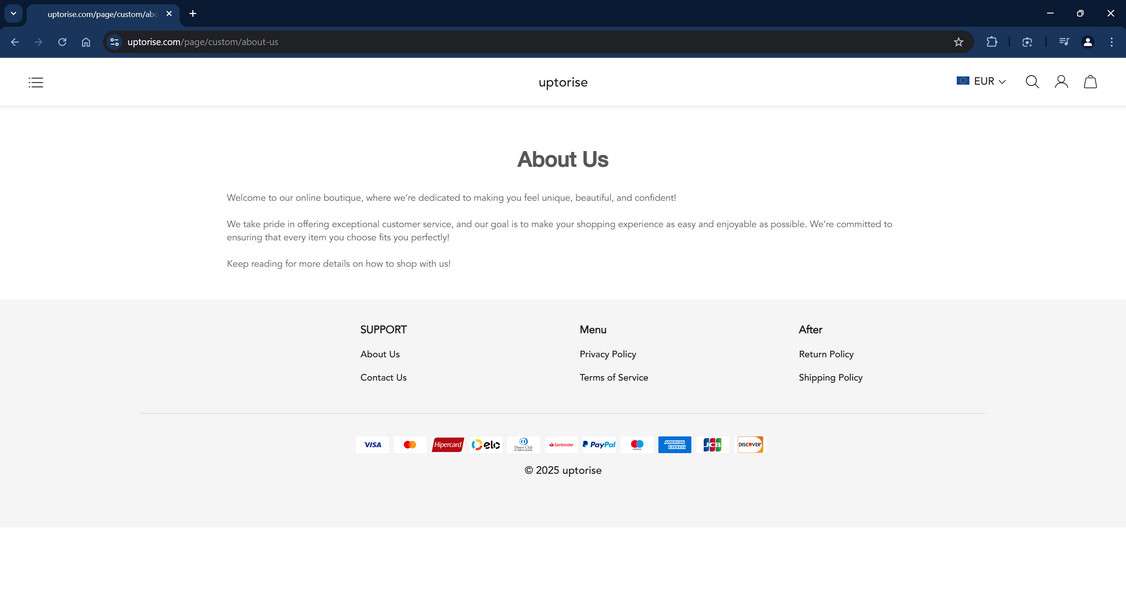Open the Contact Us footer link
The height and width of the screenshot is (602, 1126).
(383, 377)
